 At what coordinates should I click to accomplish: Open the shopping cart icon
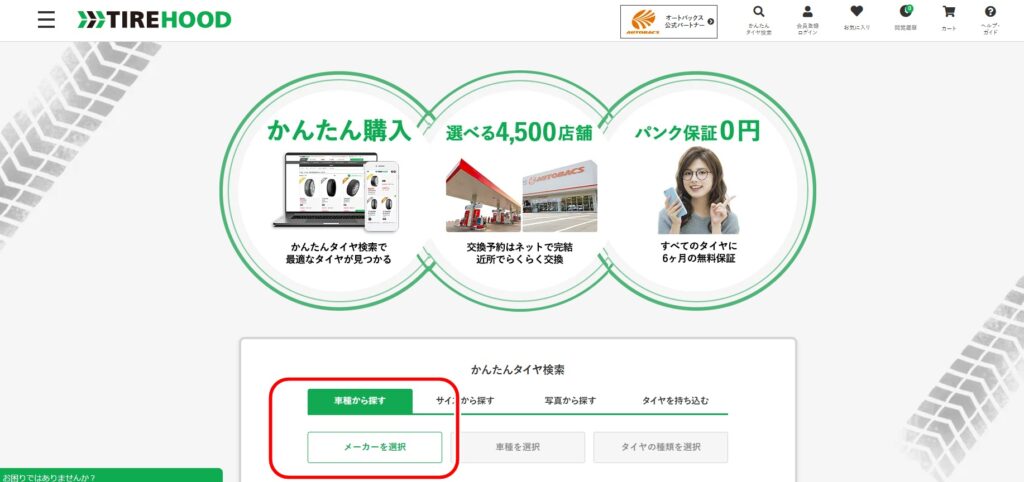point(949,12)
